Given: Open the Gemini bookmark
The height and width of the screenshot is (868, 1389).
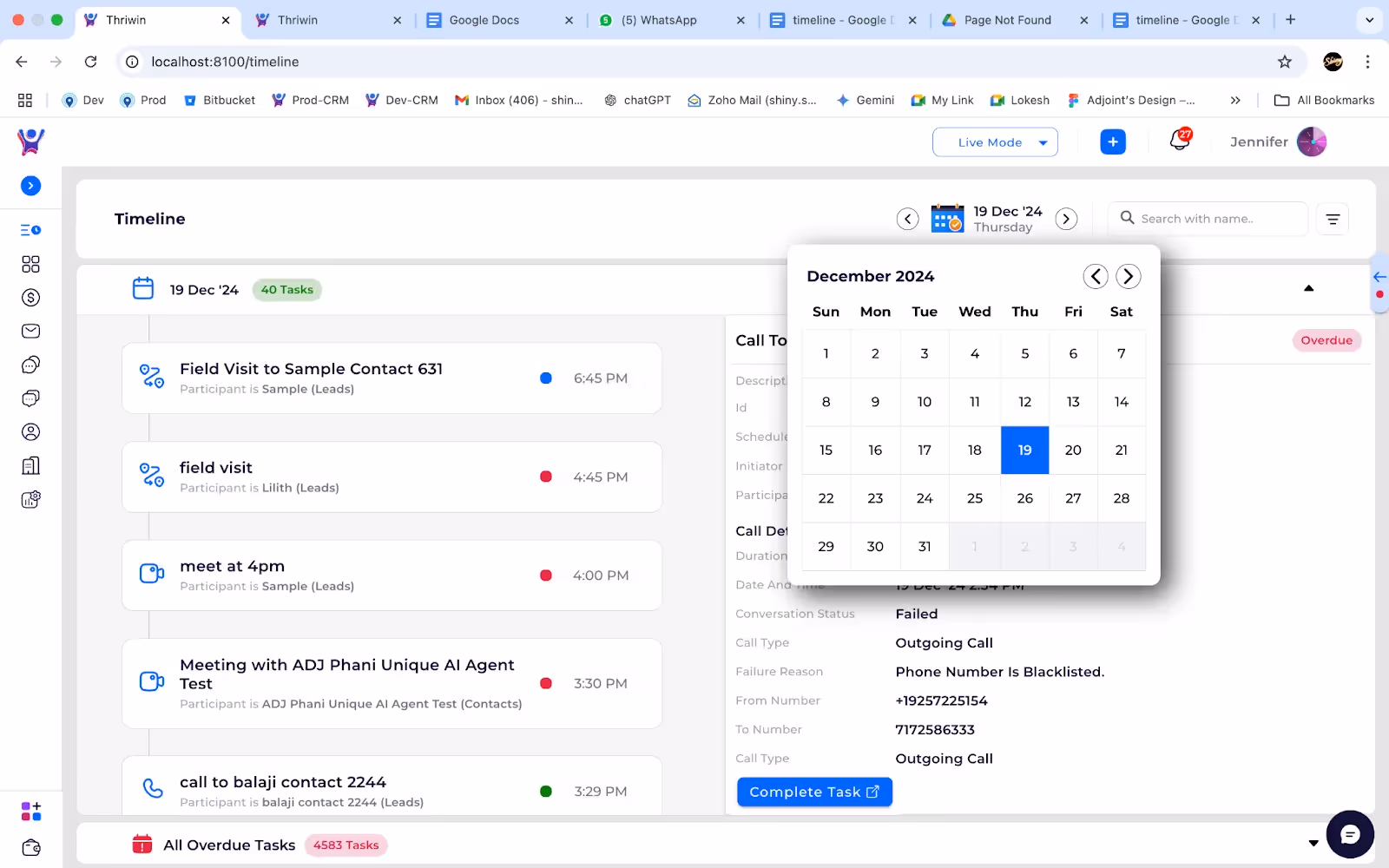Looking at the screenshot, I should click(866, 101).
